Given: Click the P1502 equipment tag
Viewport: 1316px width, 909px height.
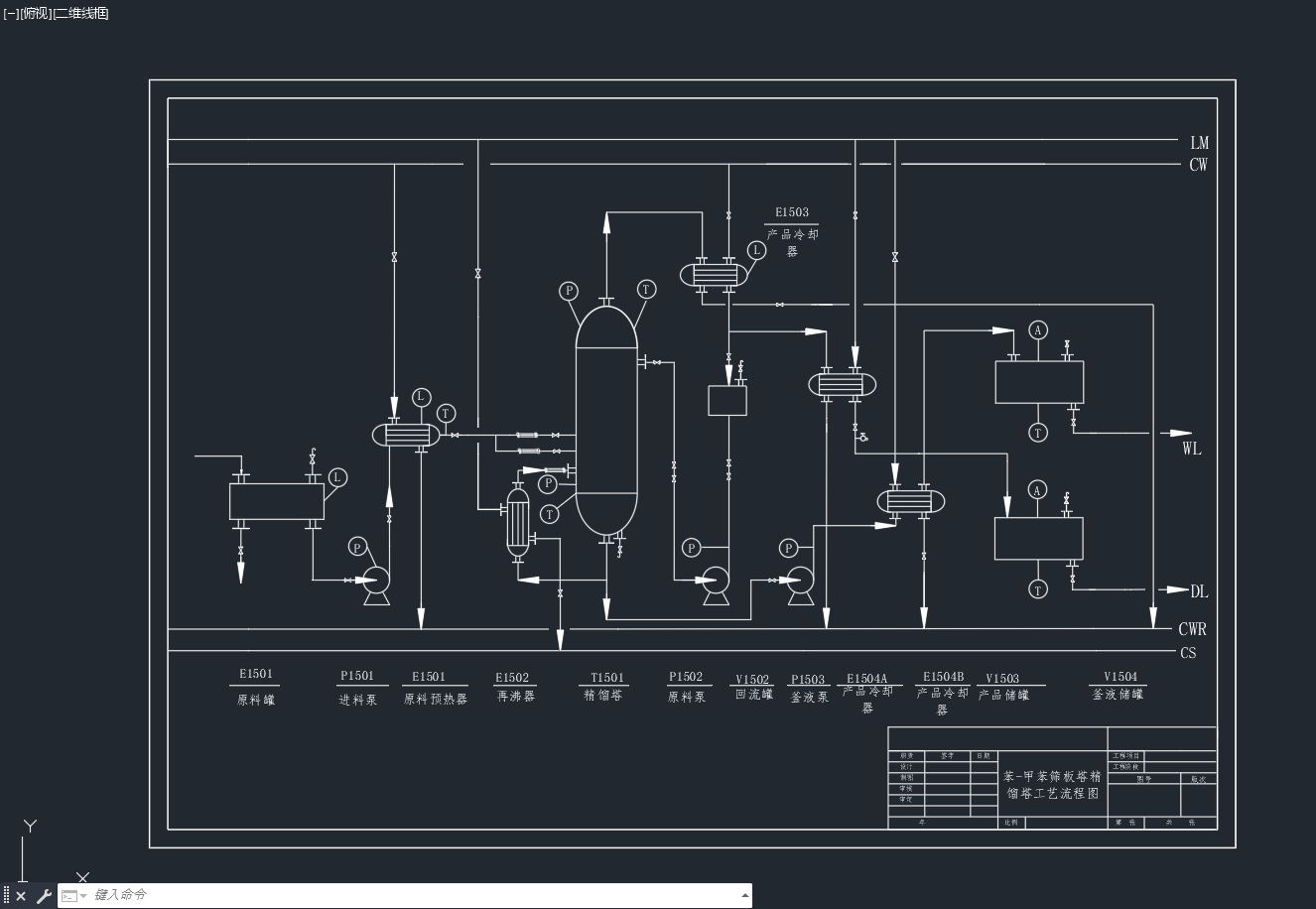Looking at the screenshot, I should [x=686, y=677].
